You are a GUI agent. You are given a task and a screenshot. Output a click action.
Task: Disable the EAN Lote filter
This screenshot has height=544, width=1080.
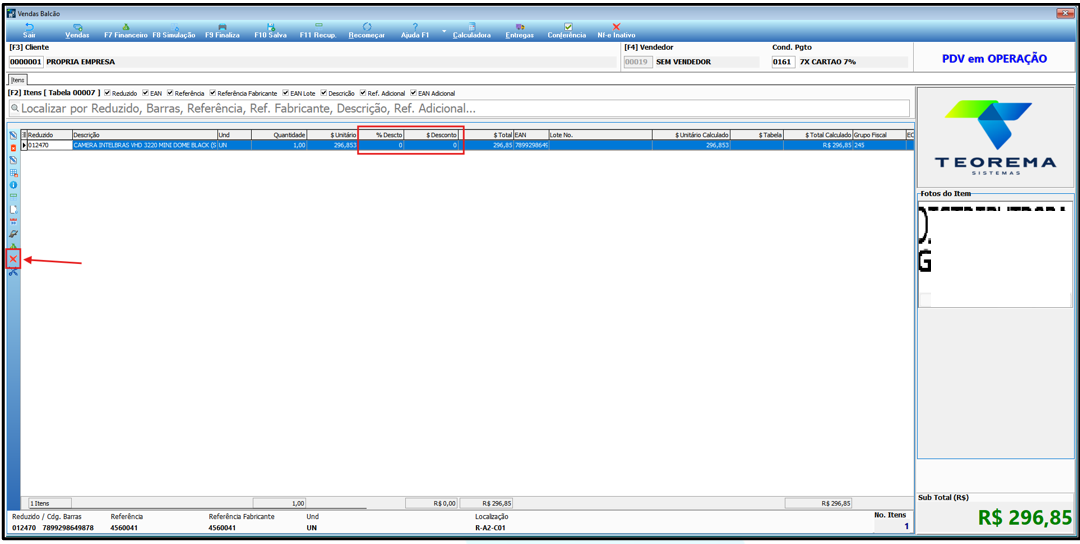[286, 93]
